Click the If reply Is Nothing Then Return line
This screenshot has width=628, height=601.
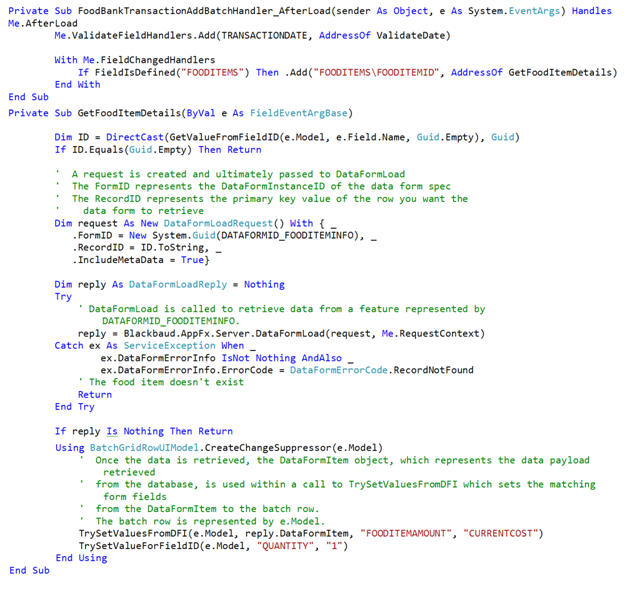coord(143,431)
